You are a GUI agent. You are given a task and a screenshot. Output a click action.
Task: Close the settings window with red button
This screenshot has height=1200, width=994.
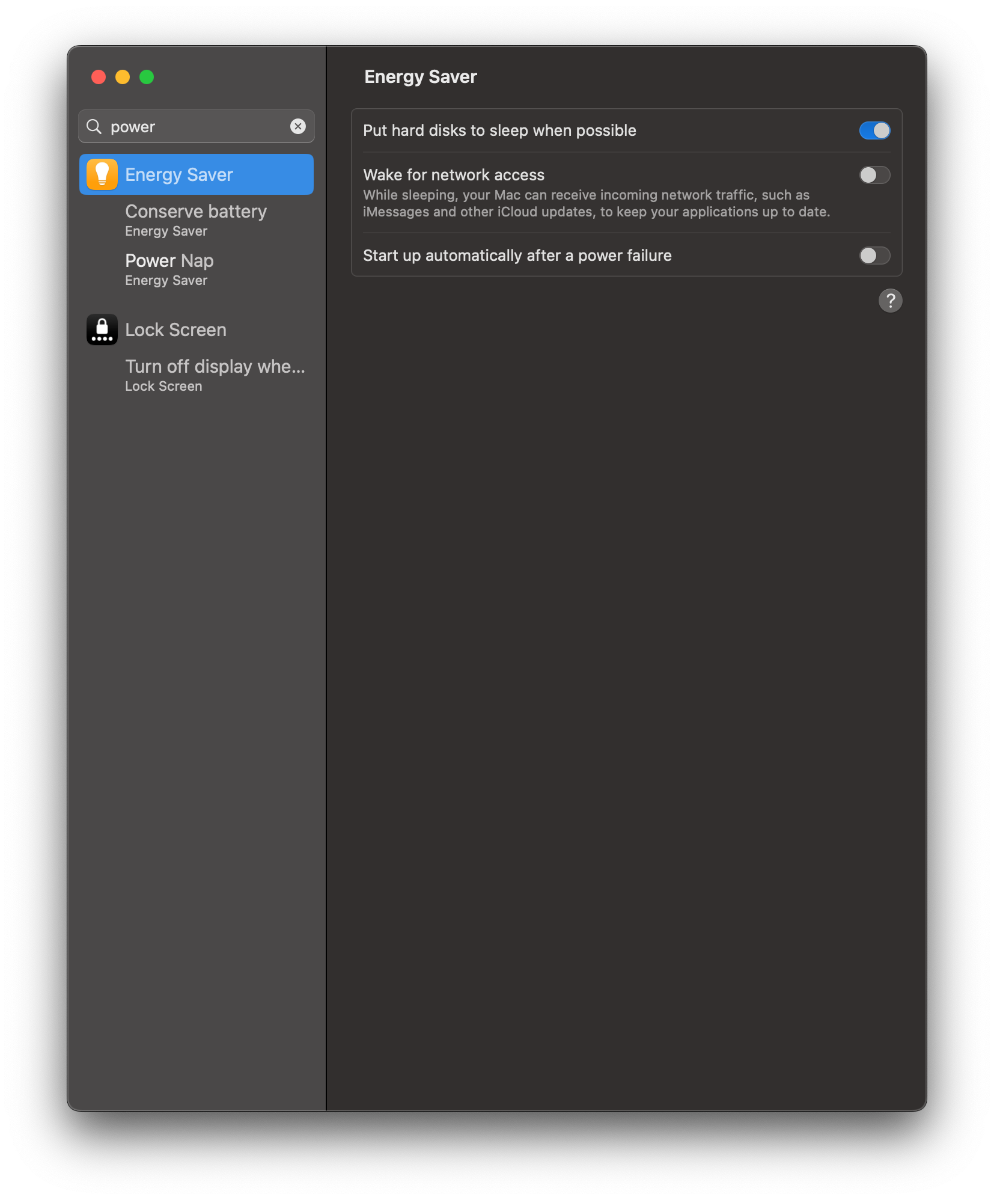(x=98, y=77)
